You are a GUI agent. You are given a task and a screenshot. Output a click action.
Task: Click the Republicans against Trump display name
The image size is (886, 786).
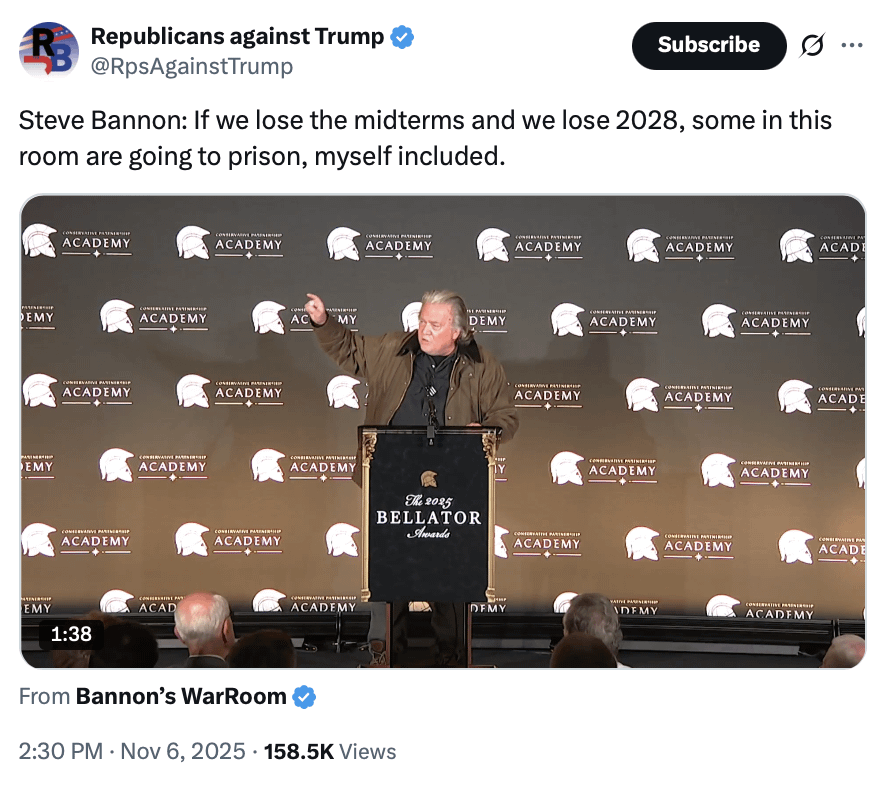[237, 37]
